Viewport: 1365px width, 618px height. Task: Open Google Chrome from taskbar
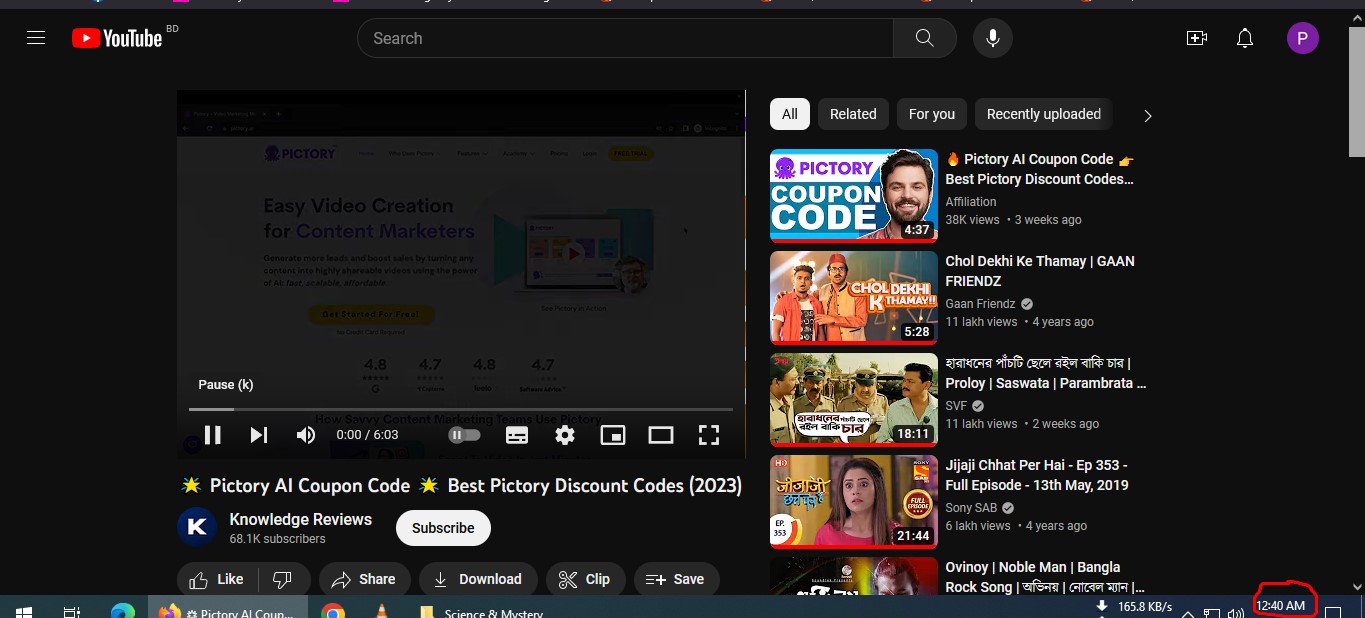pos(333,612)
